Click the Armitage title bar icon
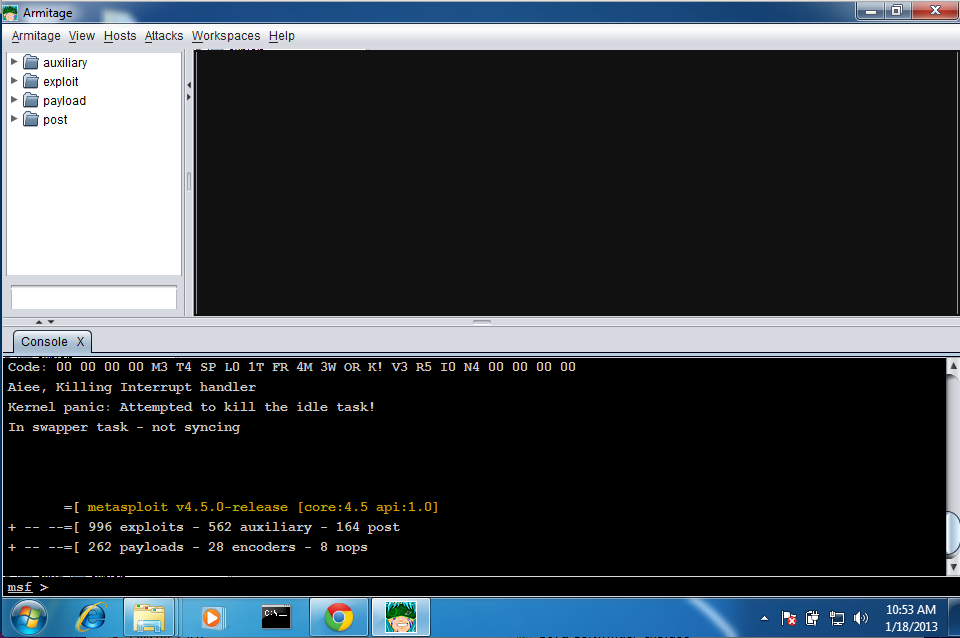960x638 pixels. (x=10, y=12)
